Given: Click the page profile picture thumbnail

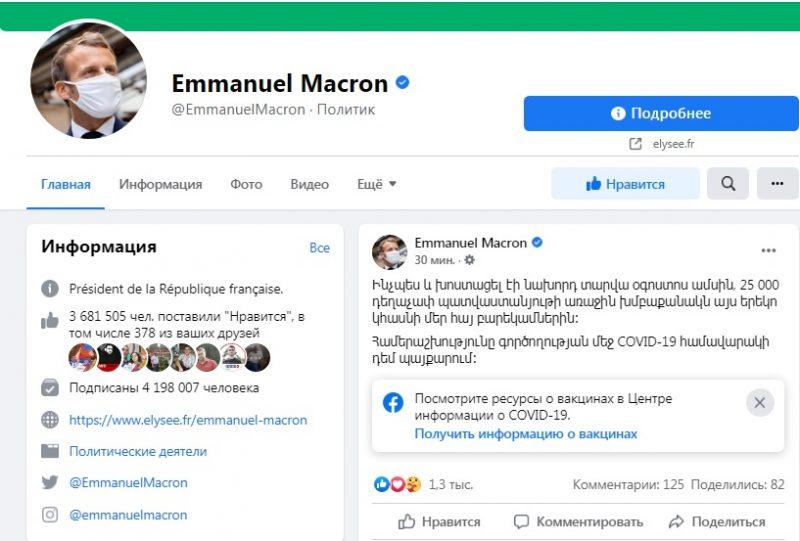Looking at the screenshot, I should (88, 79).
